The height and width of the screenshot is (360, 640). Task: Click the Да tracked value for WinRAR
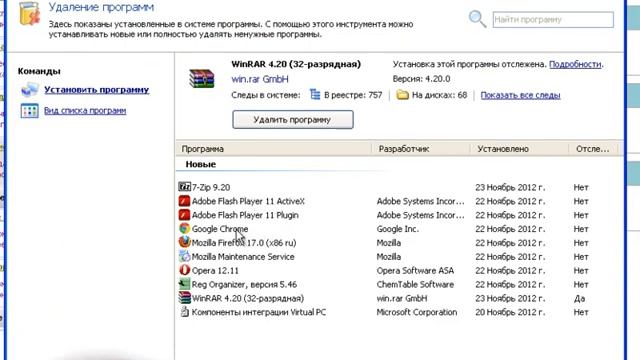(x=580, y=298)
